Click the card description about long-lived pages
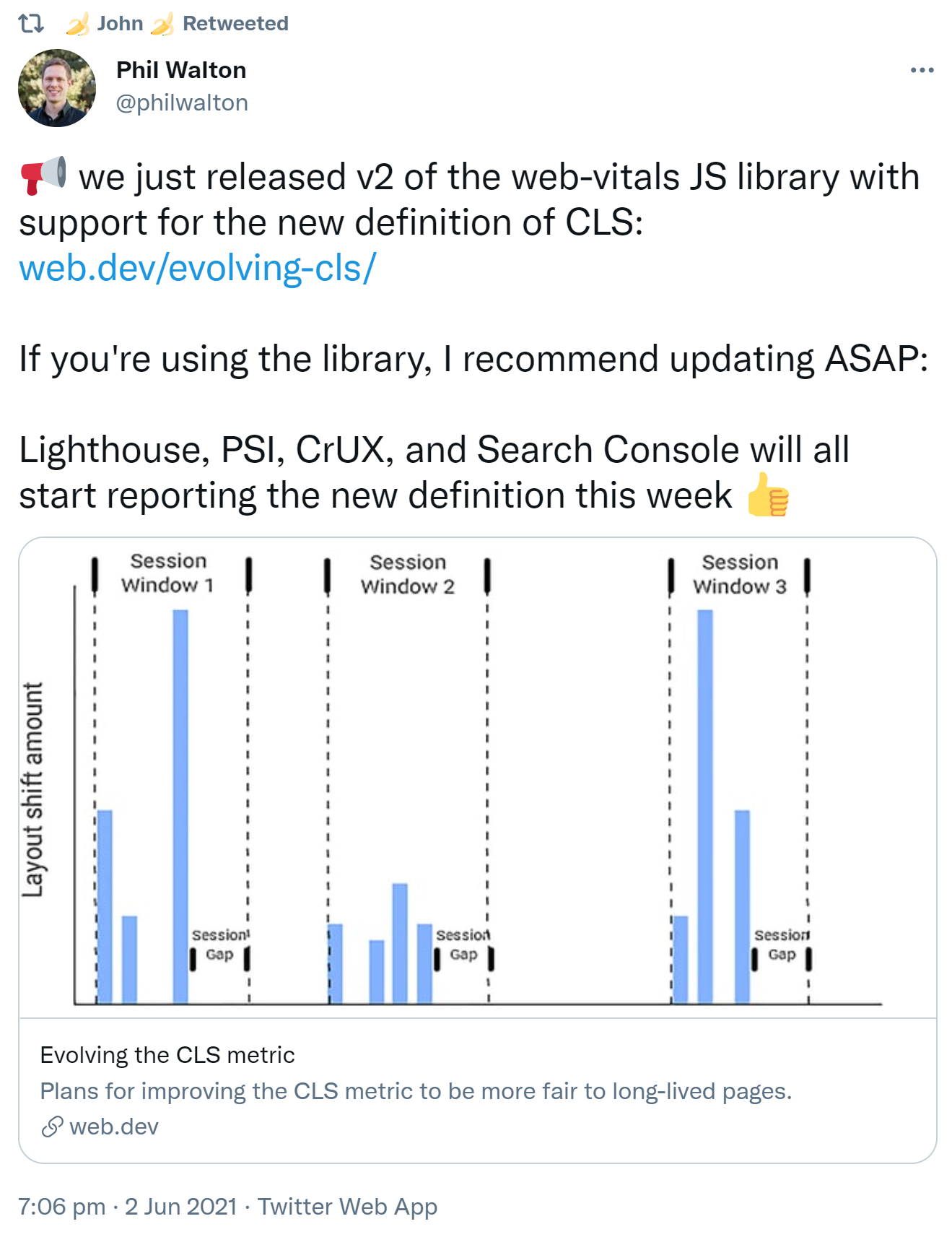 tap(416, 1091)
